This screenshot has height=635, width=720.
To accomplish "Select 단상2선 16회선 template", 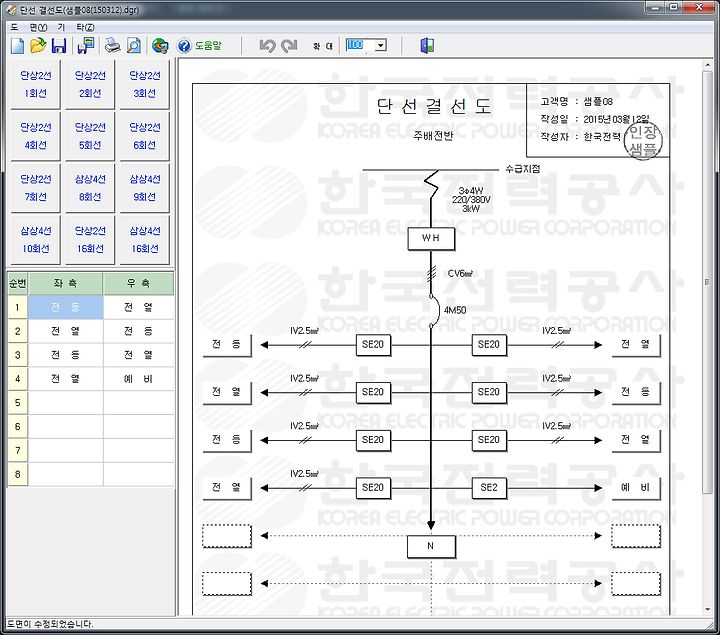I will point(90,240).
